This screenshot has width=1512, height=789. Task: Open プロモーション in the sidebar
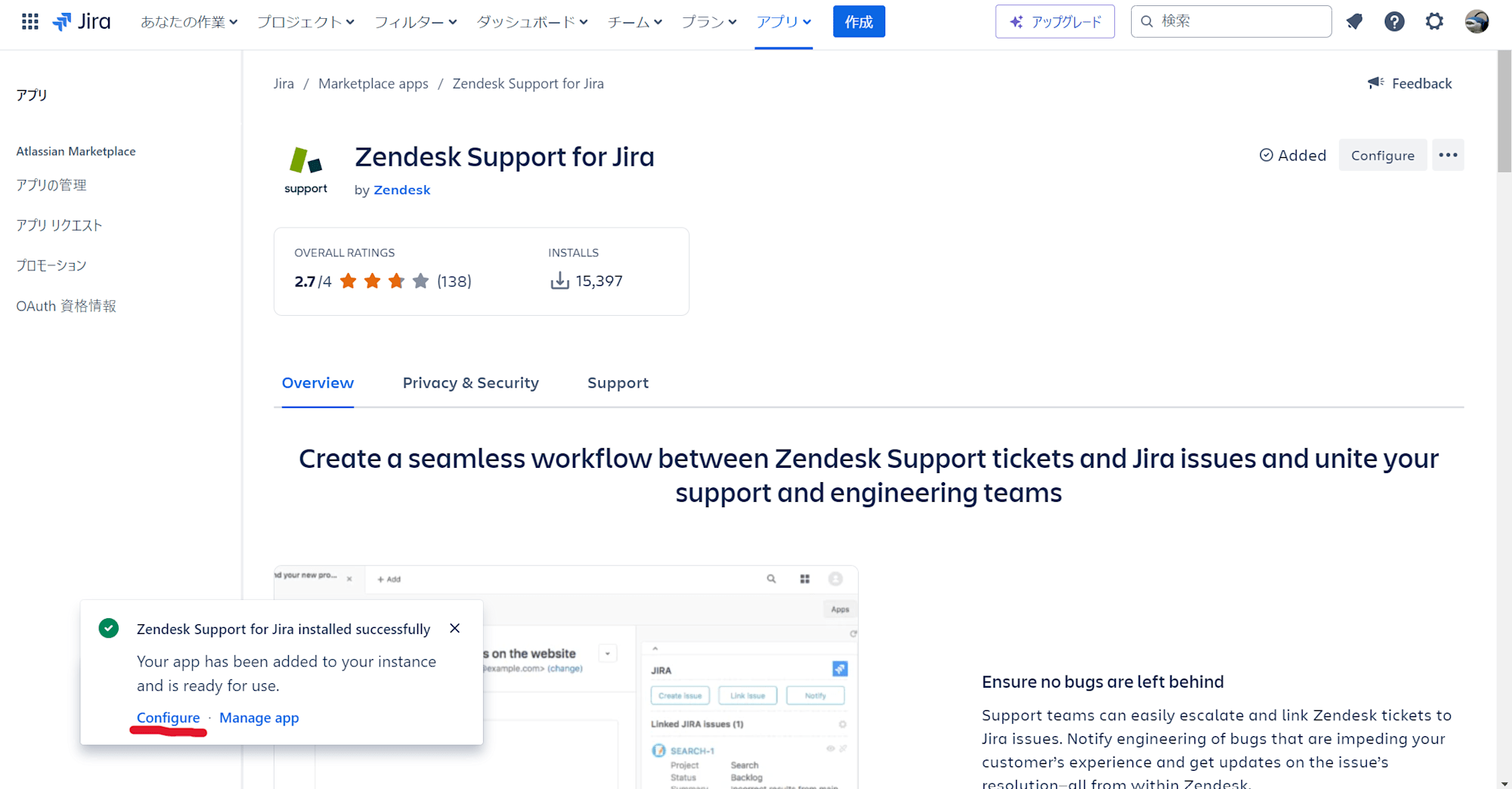[x=51, y=265]
